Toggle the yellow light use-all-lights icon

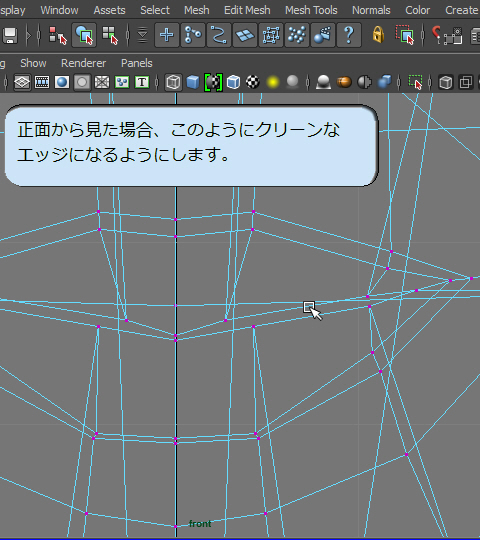(x=273, y=82)
